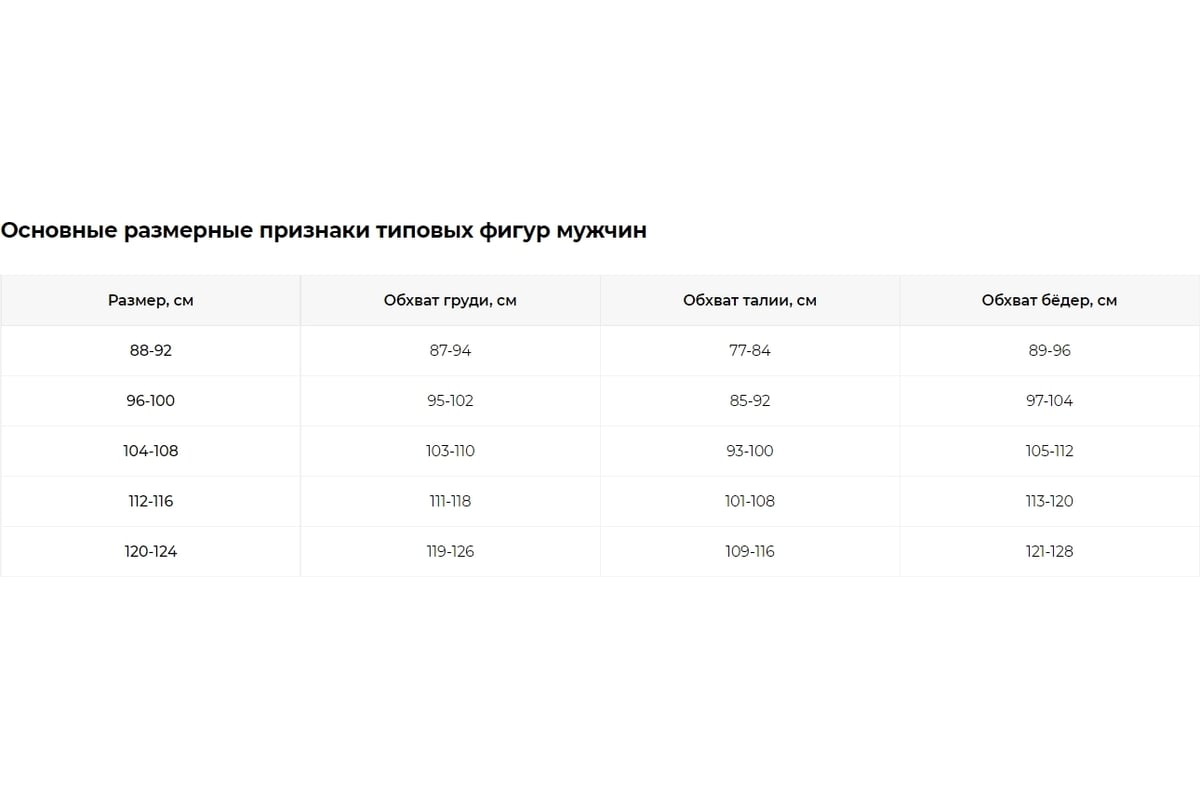The image size is (1200, 800).
Task: Click waist girth value 85-92
Action: pyautogui.click(x=750, y=401)
